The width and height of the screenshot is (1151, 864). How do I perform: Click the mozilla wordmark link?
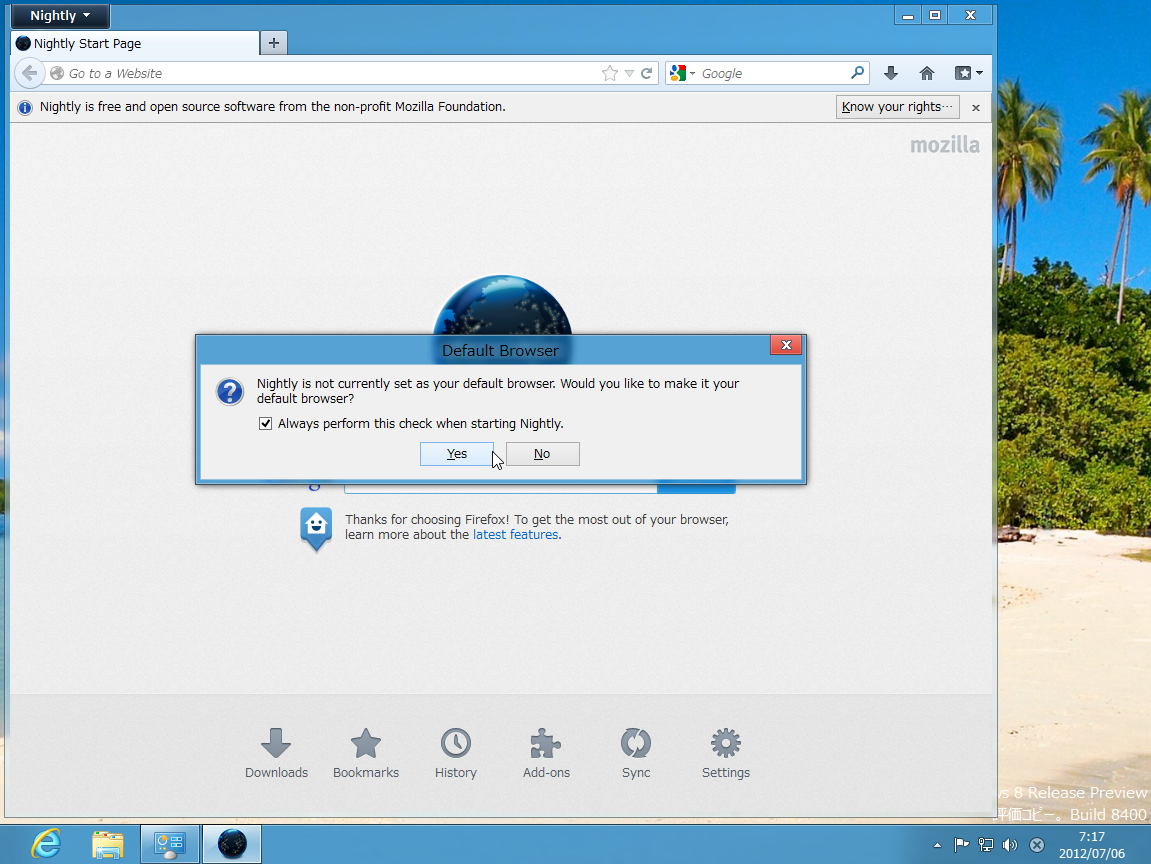[945, 145]
